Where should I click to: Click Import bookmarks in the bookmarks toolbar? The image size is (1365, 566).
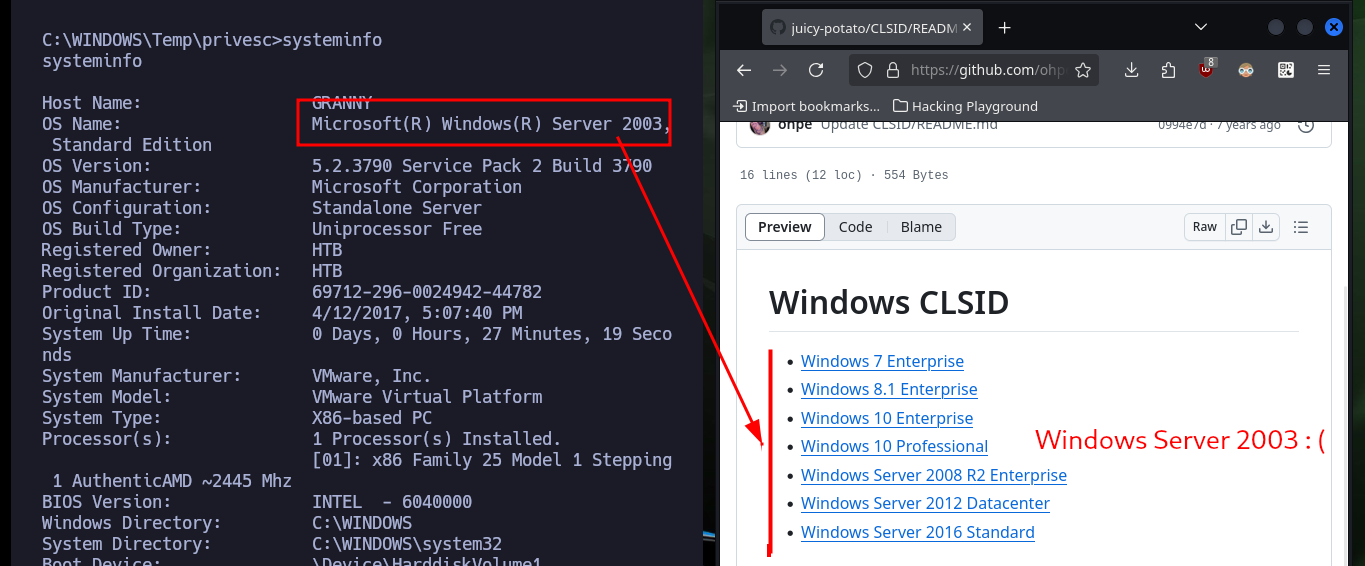coord(806,106)
